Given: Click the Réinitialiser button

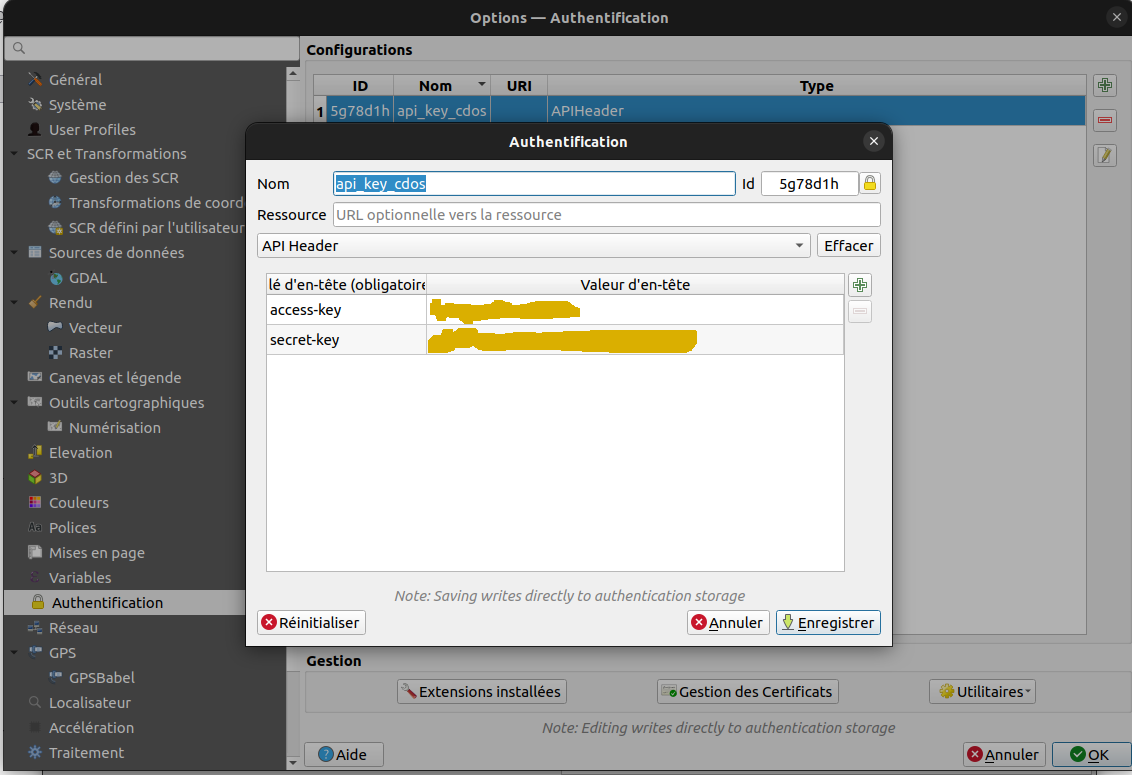Looking at the screenshot, I should pyautogui.click(x=311, y=622).
